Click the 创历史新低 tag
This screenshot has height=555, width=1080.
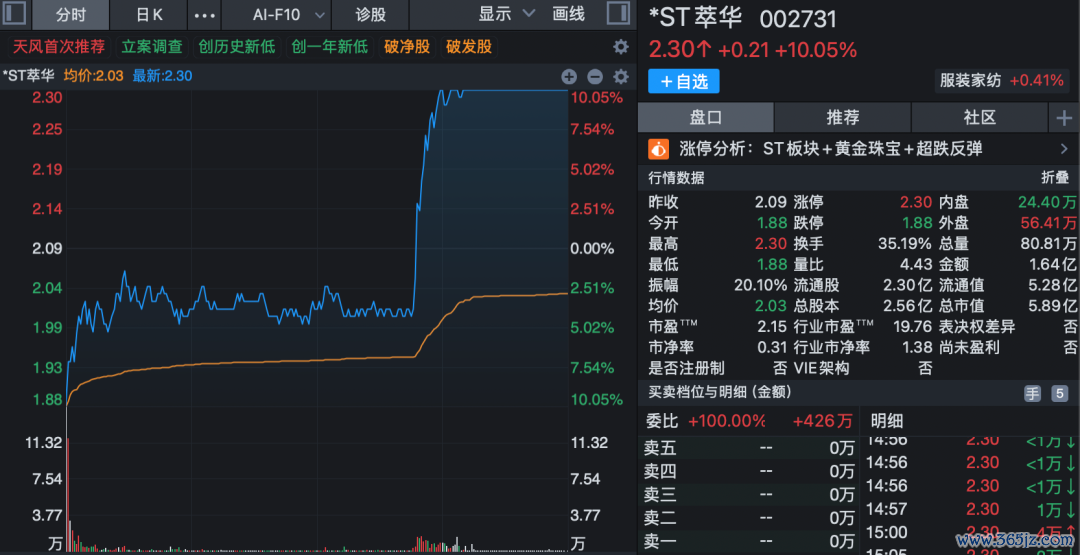tap(236, 47)
